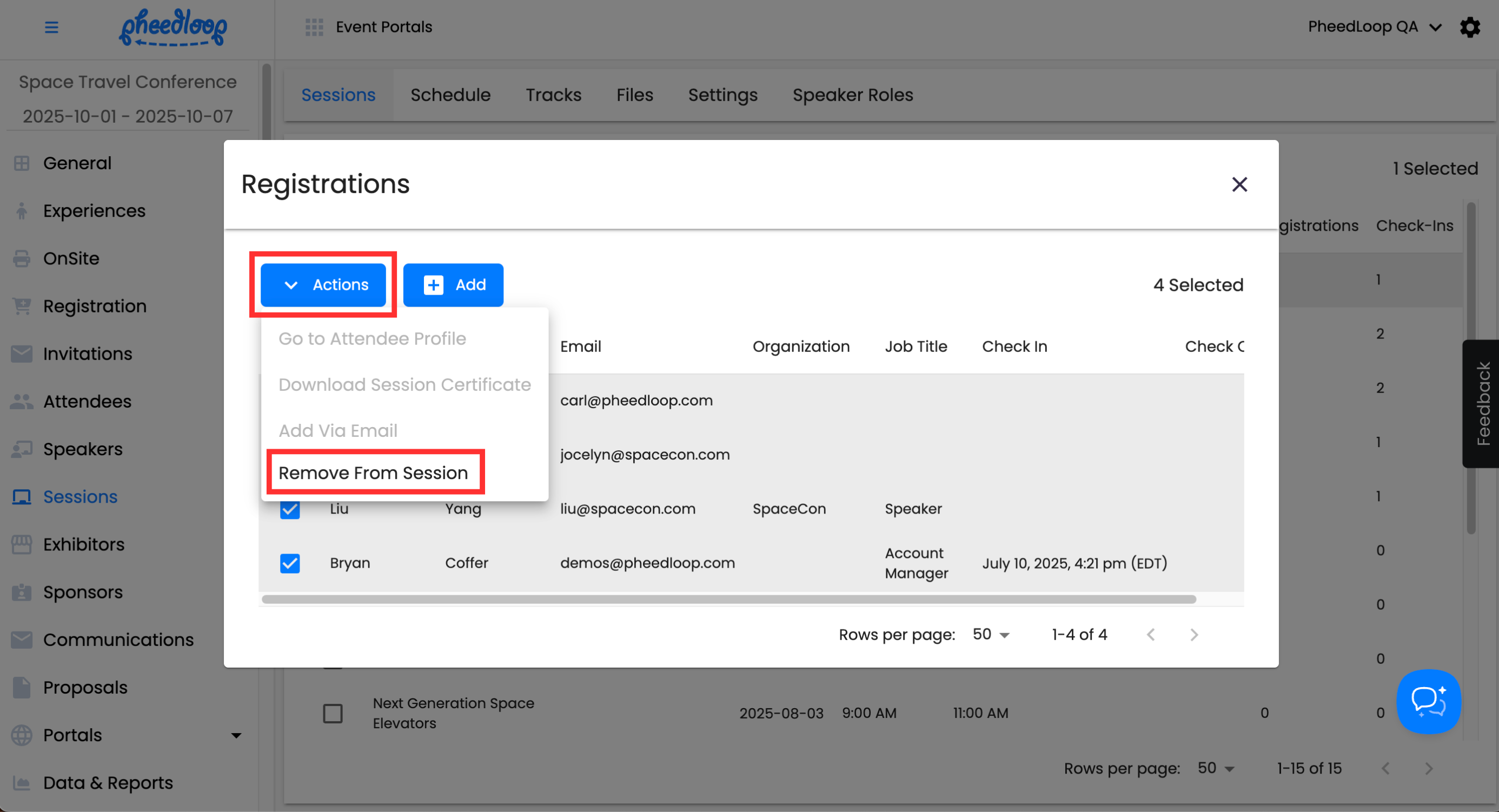Click the Add button
The height and width of the screenshot is (812, 1499).
[453, 285]
